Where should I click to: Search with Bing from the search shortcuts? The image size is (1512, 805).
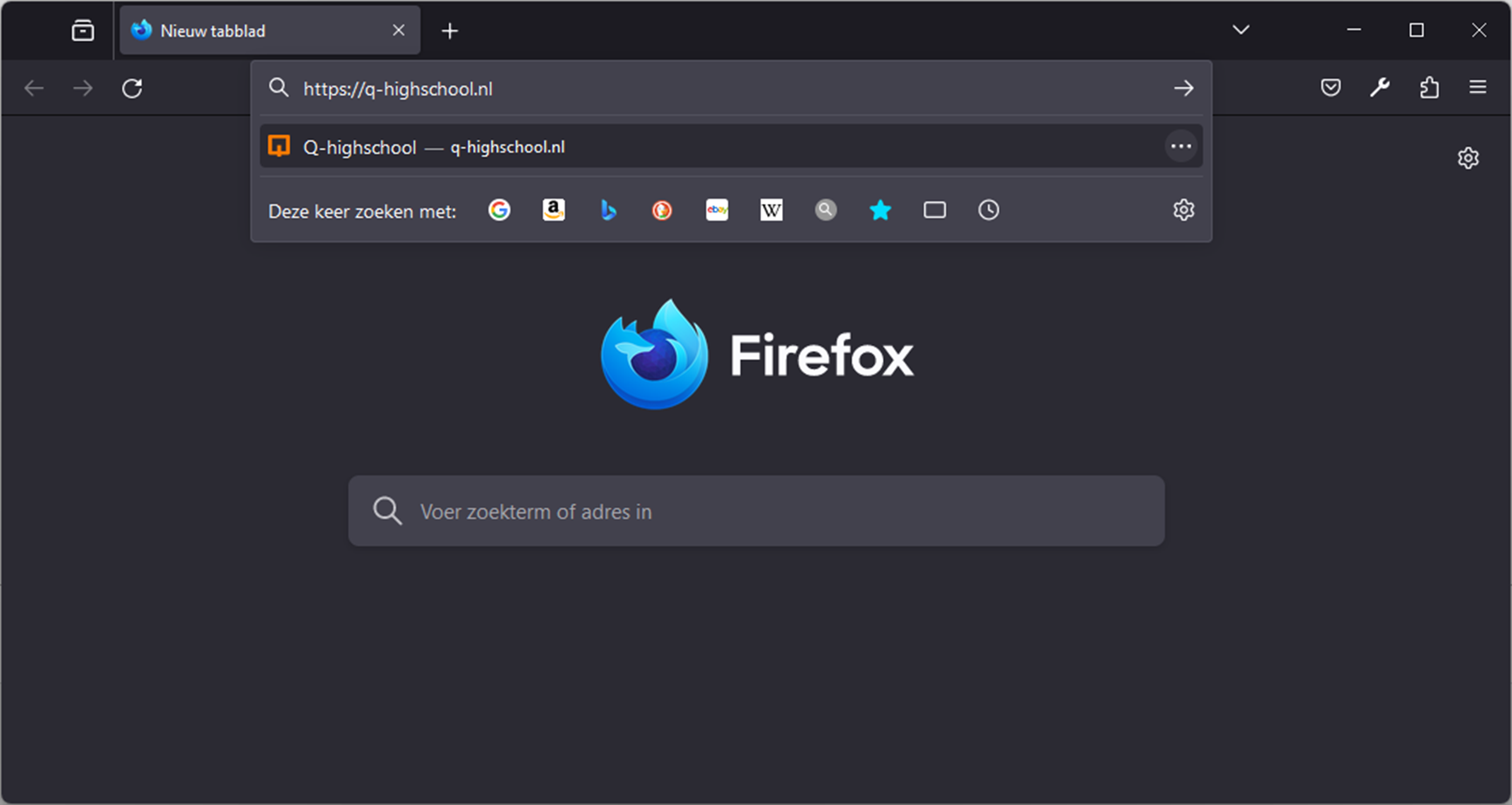tap(608, 210)
